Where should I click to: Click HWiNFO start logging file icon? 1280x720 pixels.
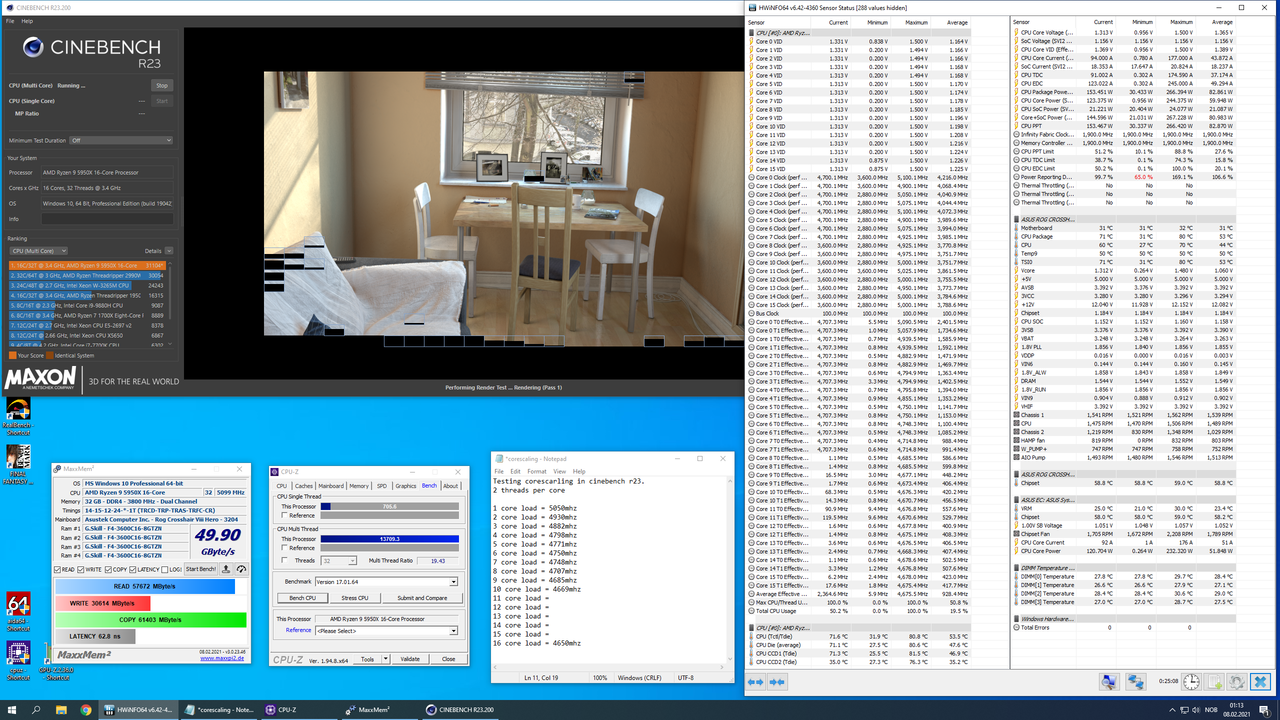point(1214,682)
